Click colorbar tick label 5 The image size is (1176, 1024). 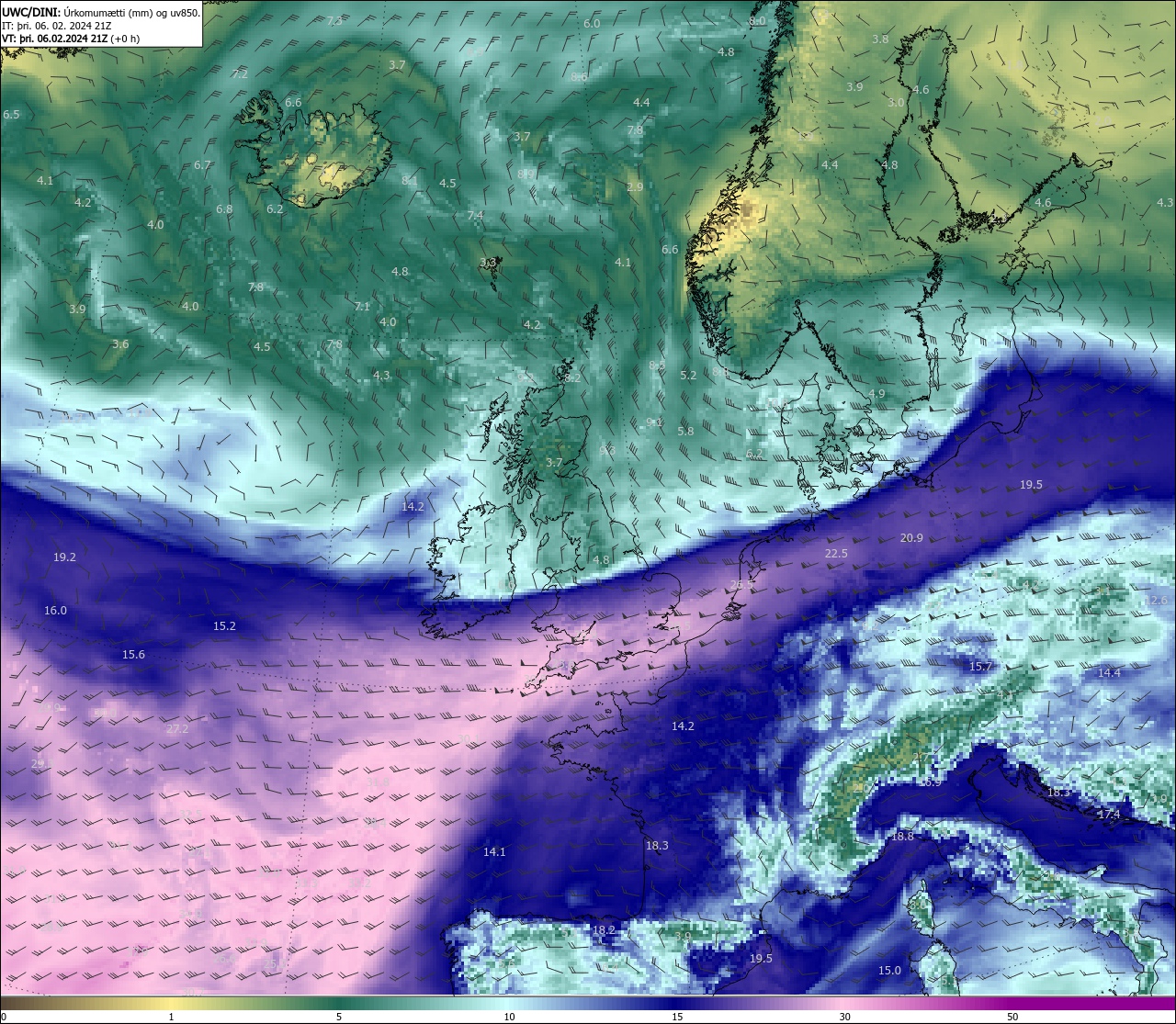(x=339, y=1016)
